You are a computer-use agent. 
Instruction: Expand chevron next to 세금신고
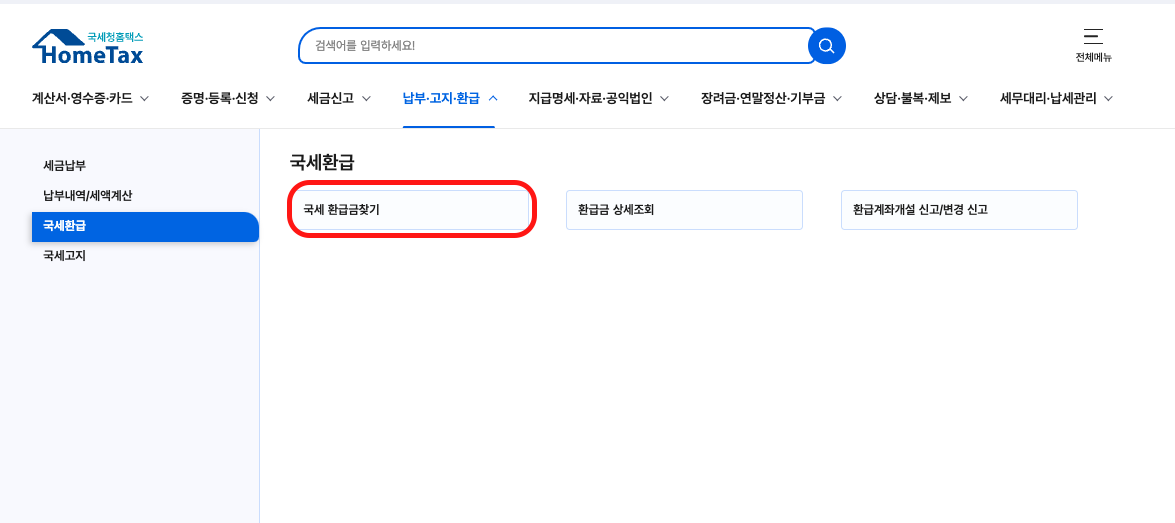pos(366,98)
